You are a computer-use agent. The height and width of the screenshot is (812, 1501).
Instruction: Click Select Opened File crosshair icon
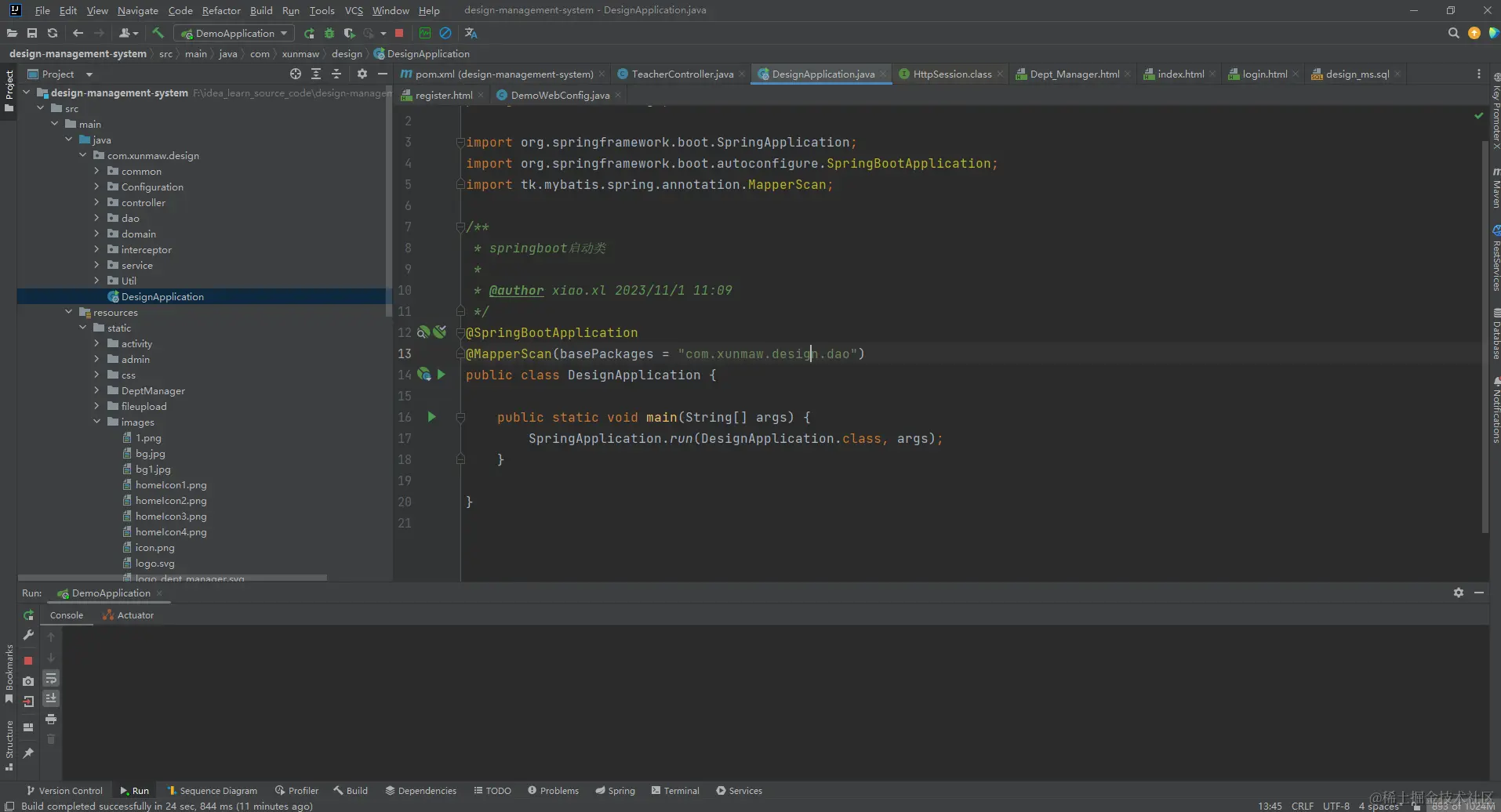(x=296, y=74)
